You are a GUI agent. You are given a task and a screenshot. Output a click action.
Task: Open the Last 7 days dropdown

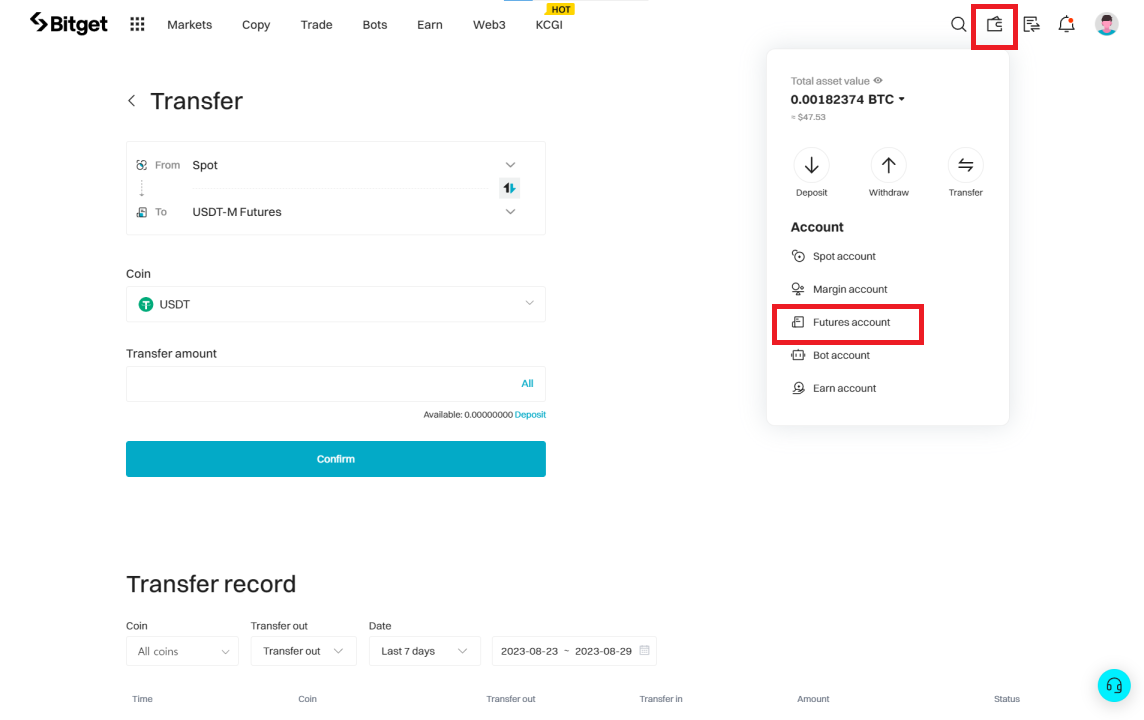tap(425, 651)
